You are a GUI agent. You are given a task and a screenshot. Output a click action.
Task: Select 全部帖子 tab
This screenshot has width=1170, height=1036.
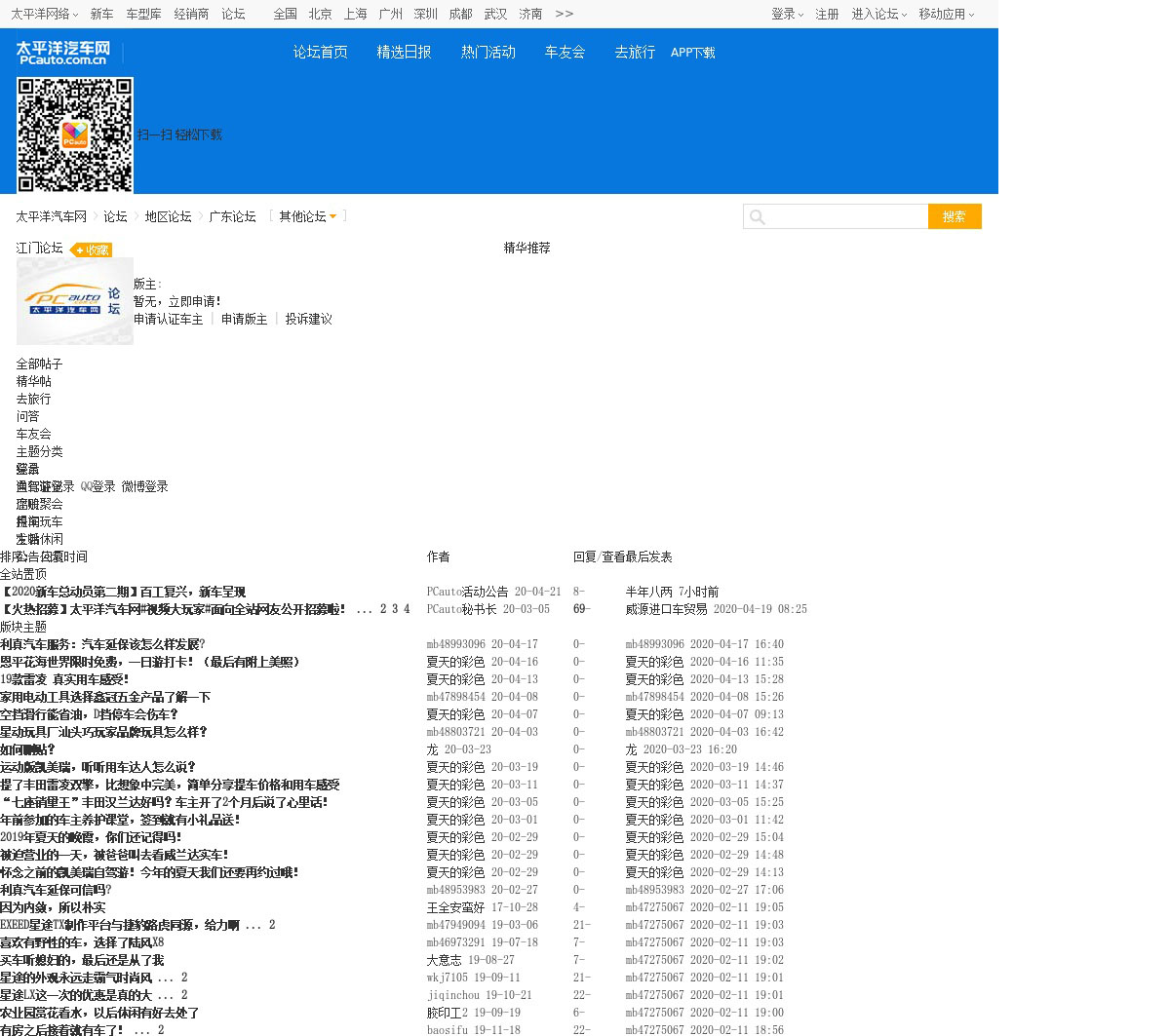(x=39, y=364)
